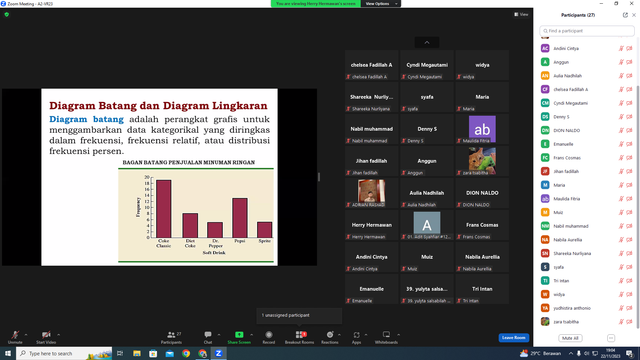Screen dimensions: 640x360
Task: Click the shared slide bar chart
Action: click(x=196, y=215)
